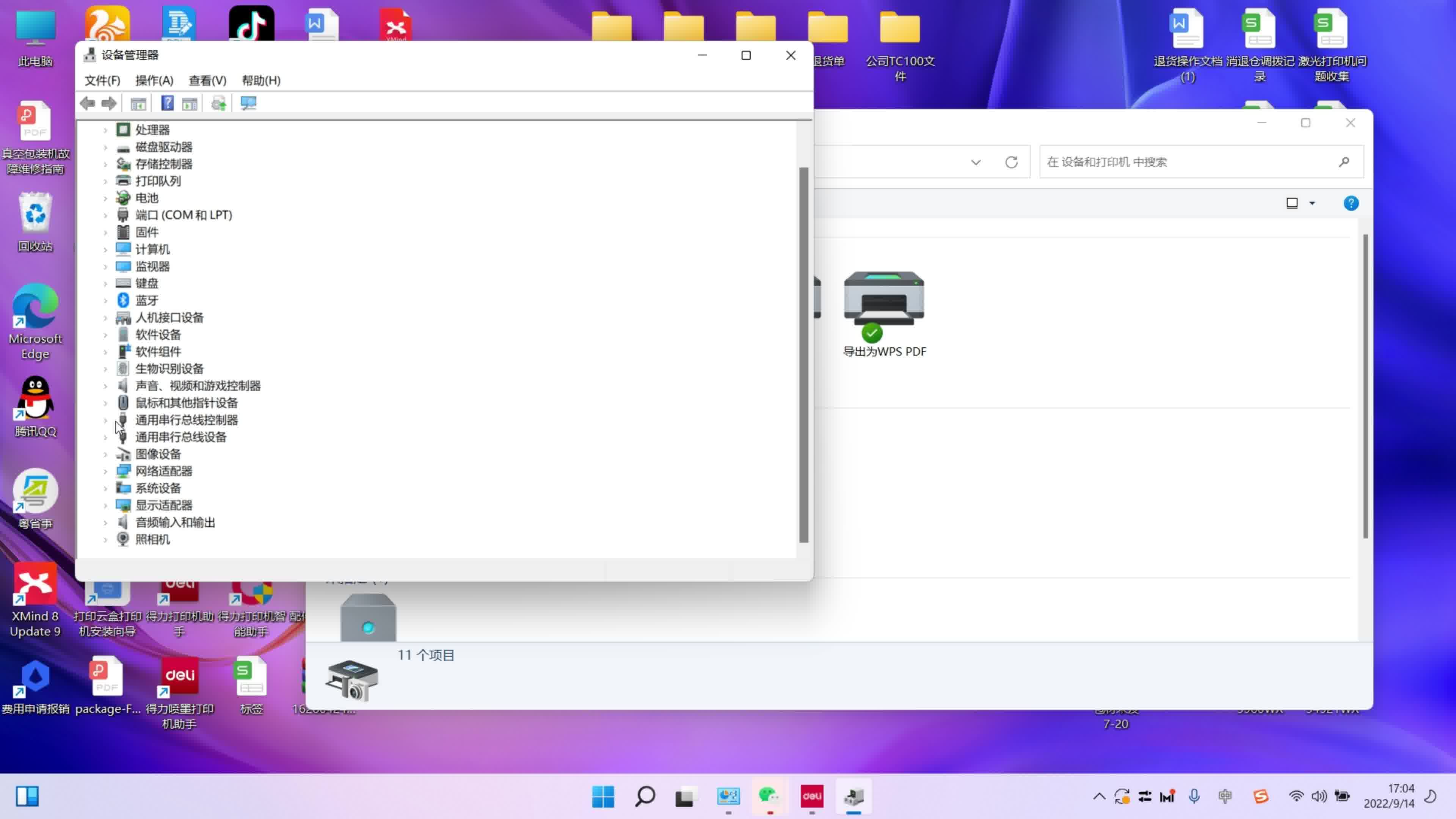Expand the 人机接口设备 node
The height and width of the screenshot is (819, 1456).
[x=105, y=318]
